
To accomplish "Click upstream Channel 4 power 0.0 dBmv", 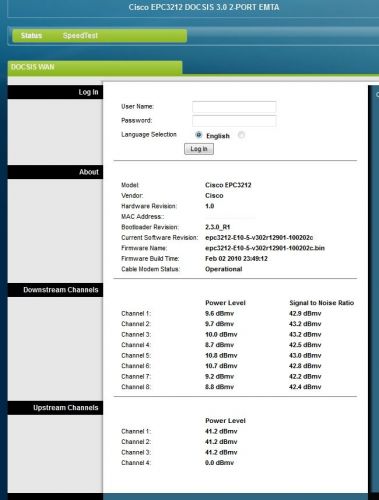I will [219, 463].
